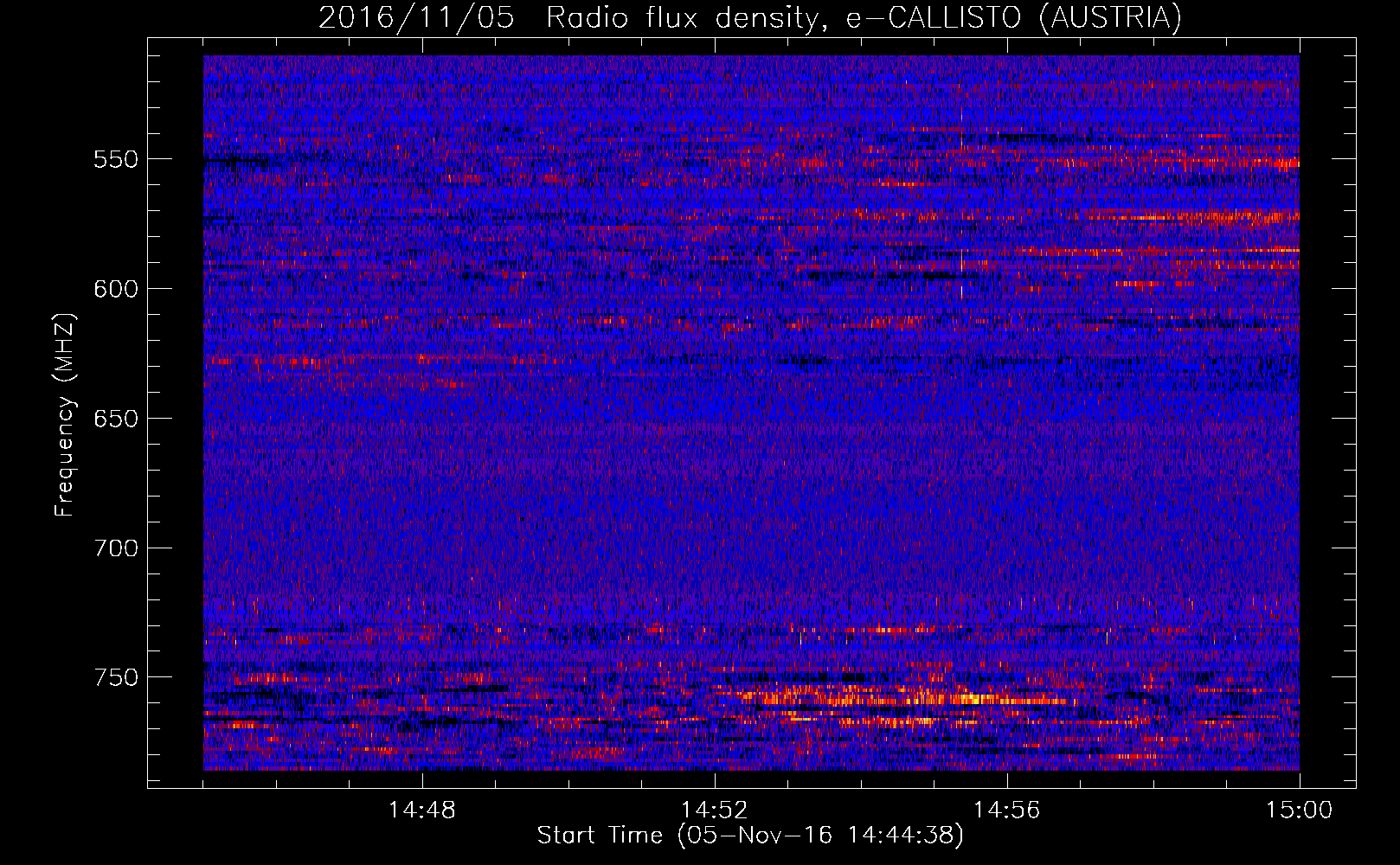The height and width of the screenshot is (865, 1400).
Task: Click the 15:00 time tick label
Action: coord(1299,811)
